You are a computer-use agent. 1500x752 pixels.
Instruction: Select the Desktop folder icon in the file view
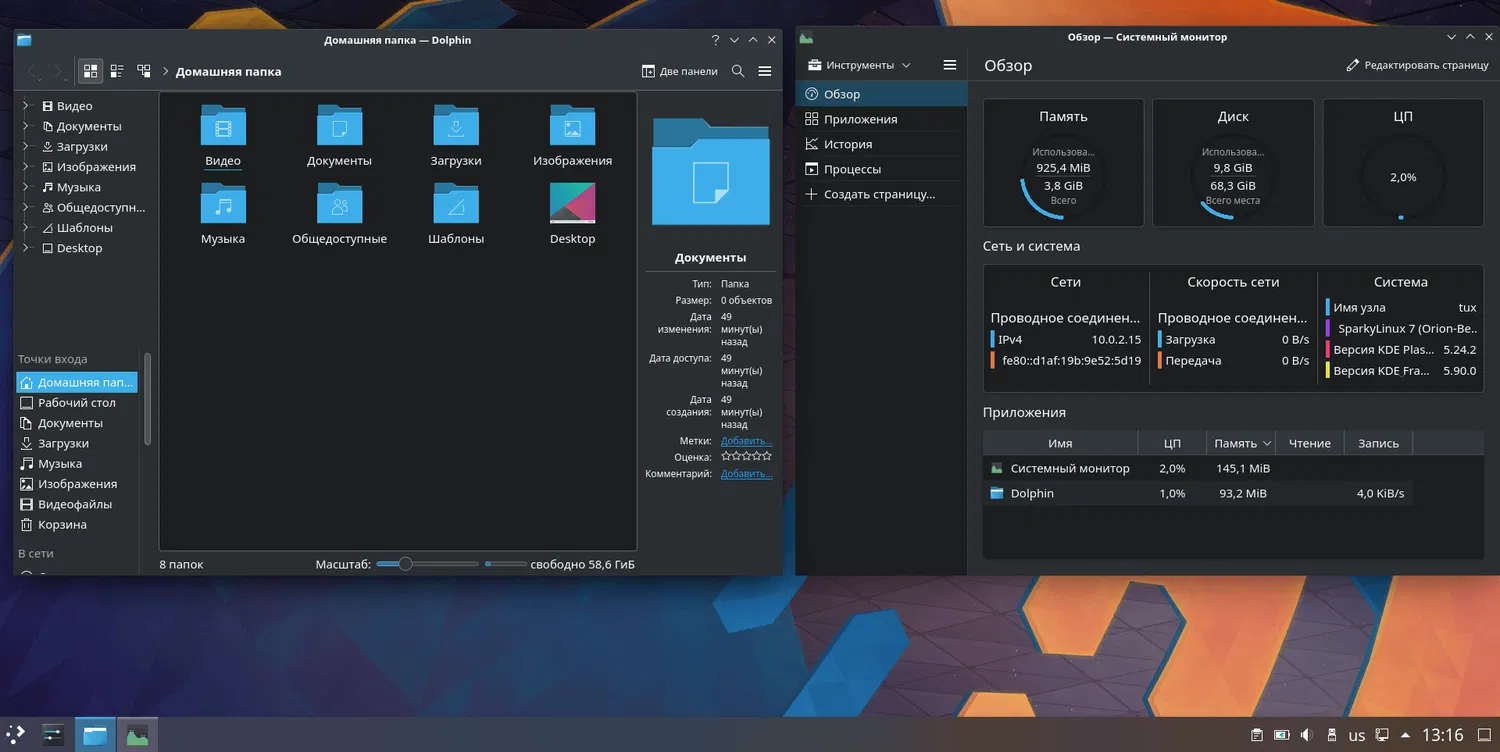(572, 204)
